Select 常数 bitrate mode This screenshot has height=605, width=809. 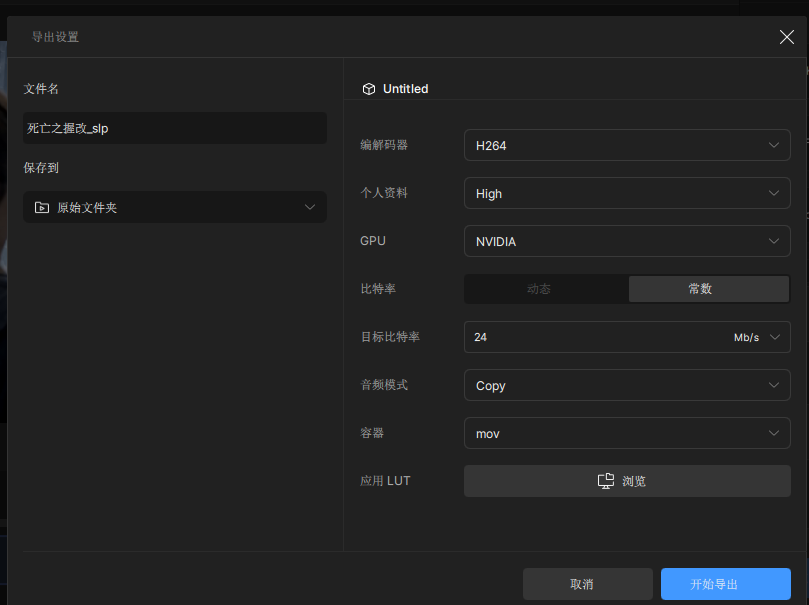[709, 289]
